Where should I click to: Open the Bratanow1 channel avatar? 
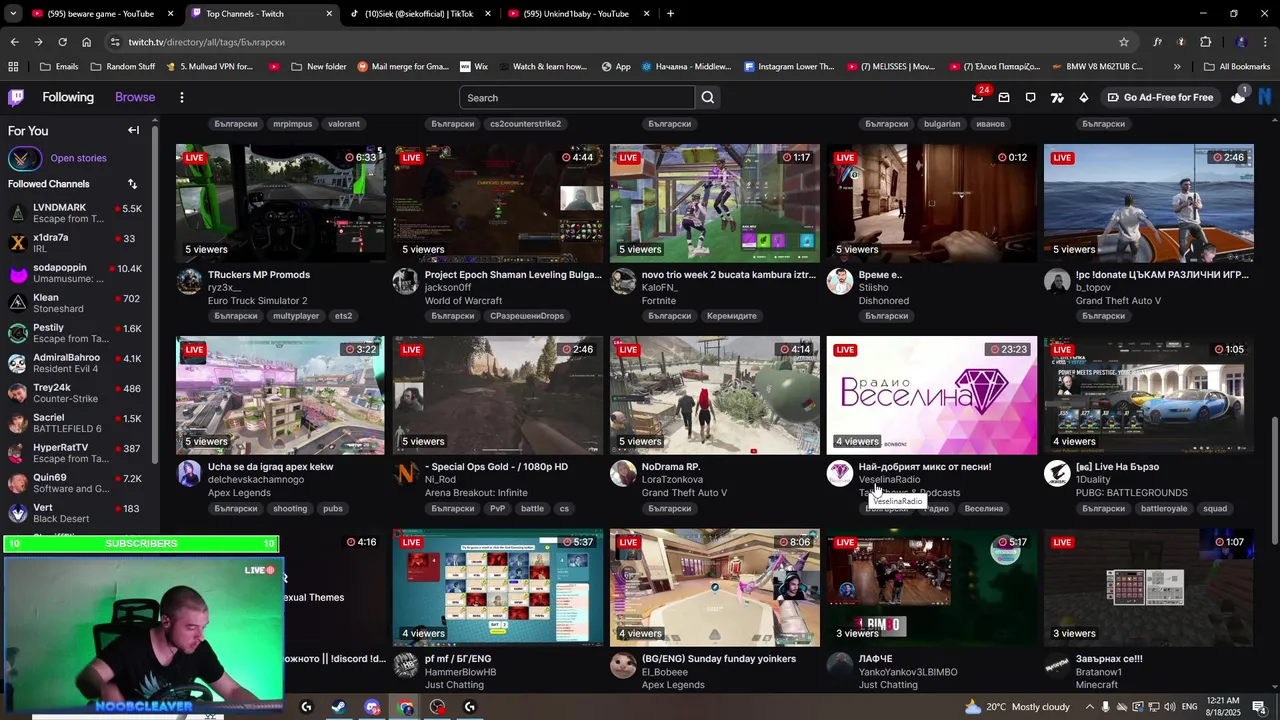coord(1057,666)
